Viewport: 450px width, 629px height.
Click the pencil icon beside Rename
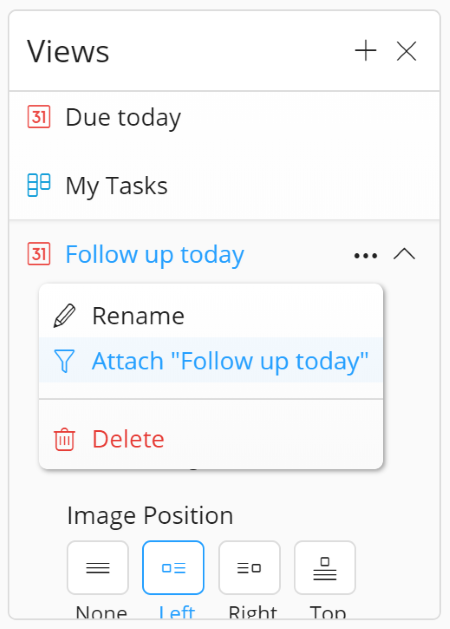click(x=64, y=316)
